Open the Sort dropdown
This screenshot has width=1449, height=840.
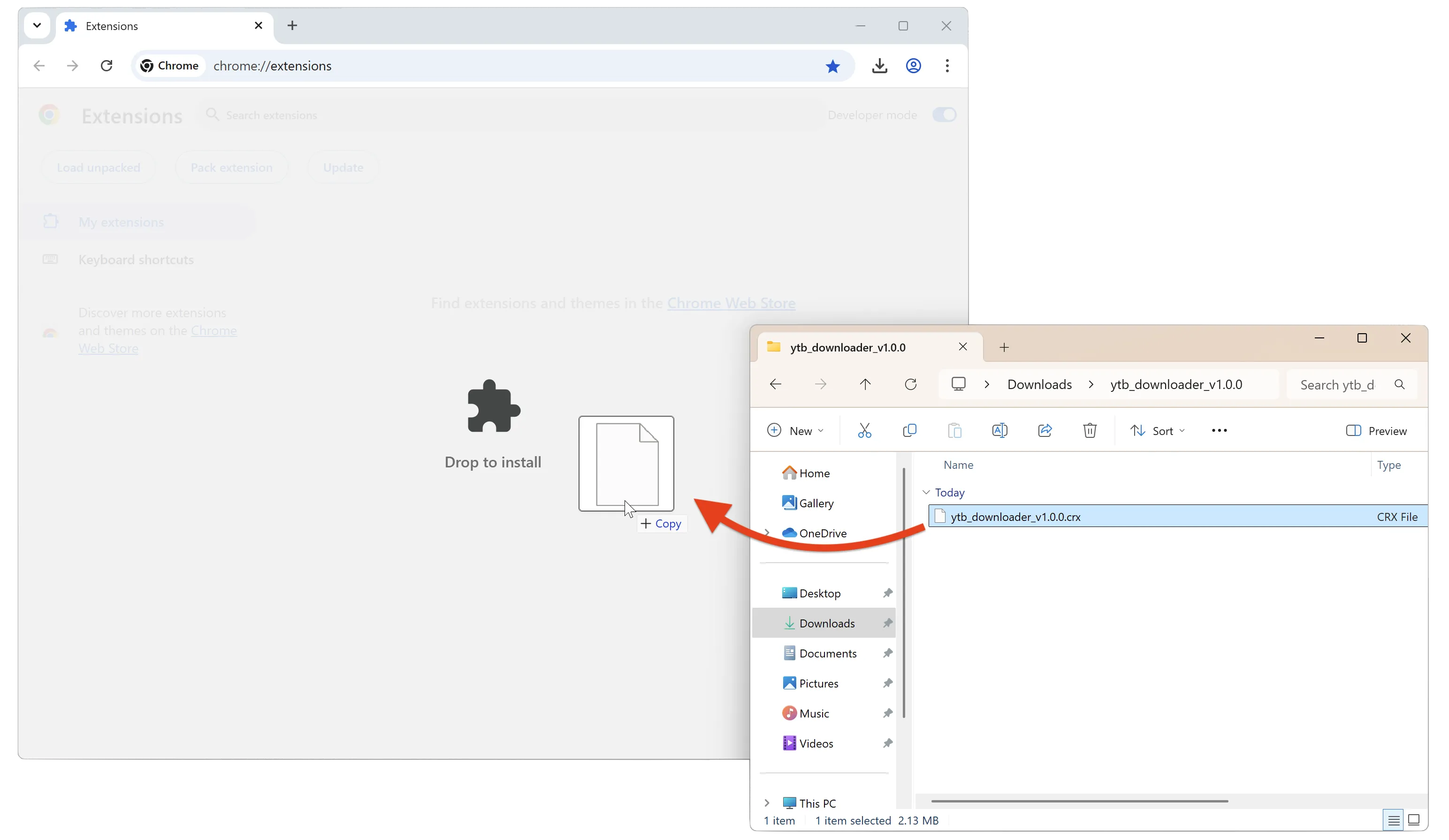point(1158,431)
